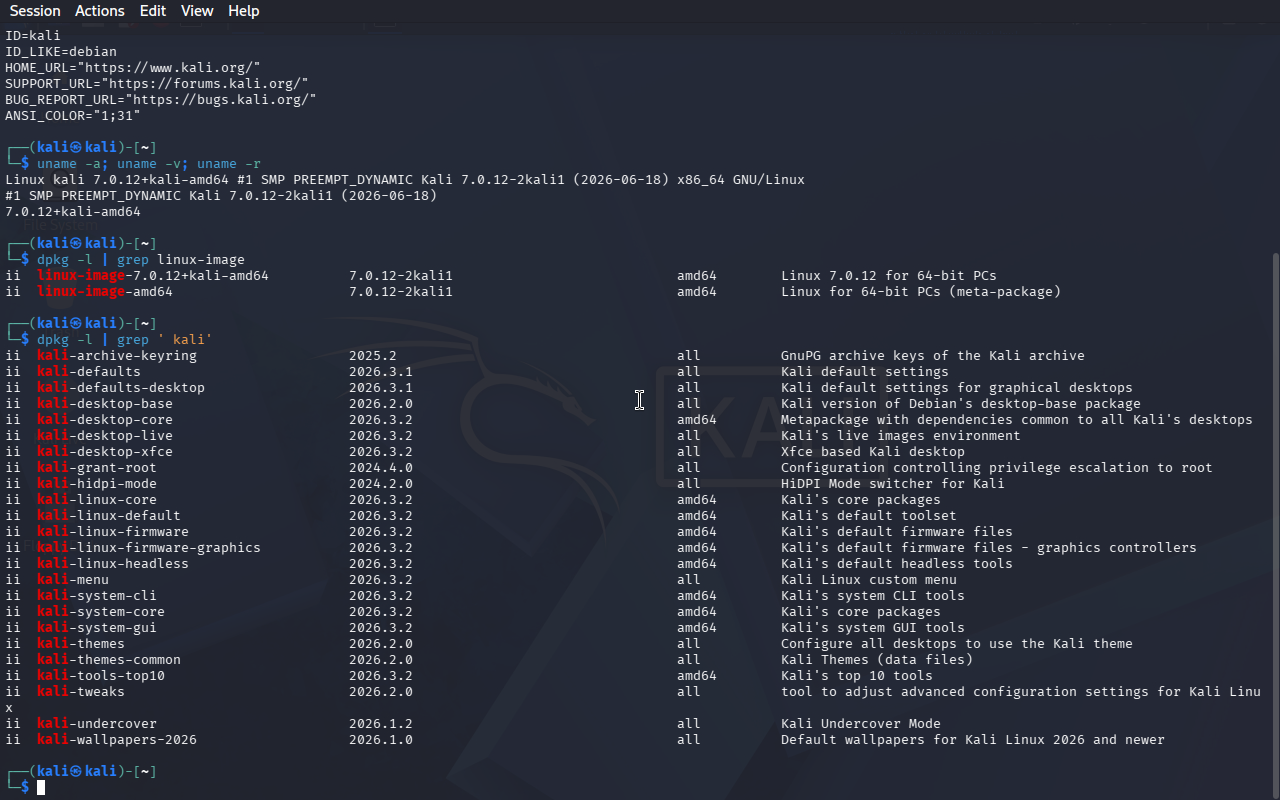Click the 'uname -a; uname -v; uname -r' command
1280x800 pixels.
(x=149, y=164)
